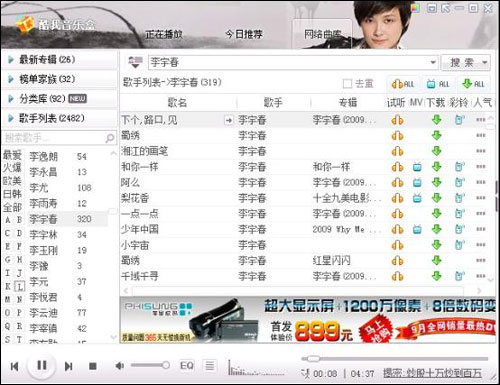Open the 搜索 button dropdown arrow
Screen dimensions: 500x385
[485, 63]
